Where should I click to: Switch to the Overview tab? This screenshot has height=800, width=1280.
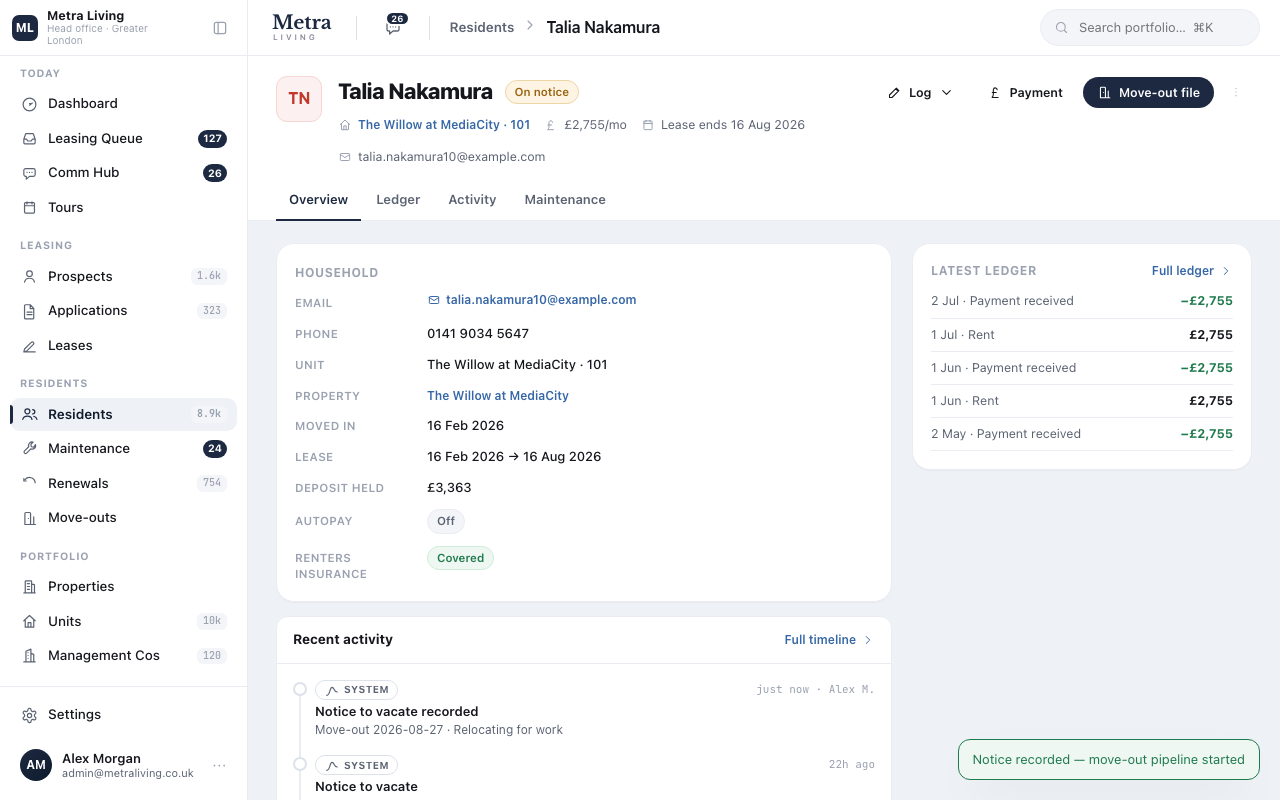318,200
